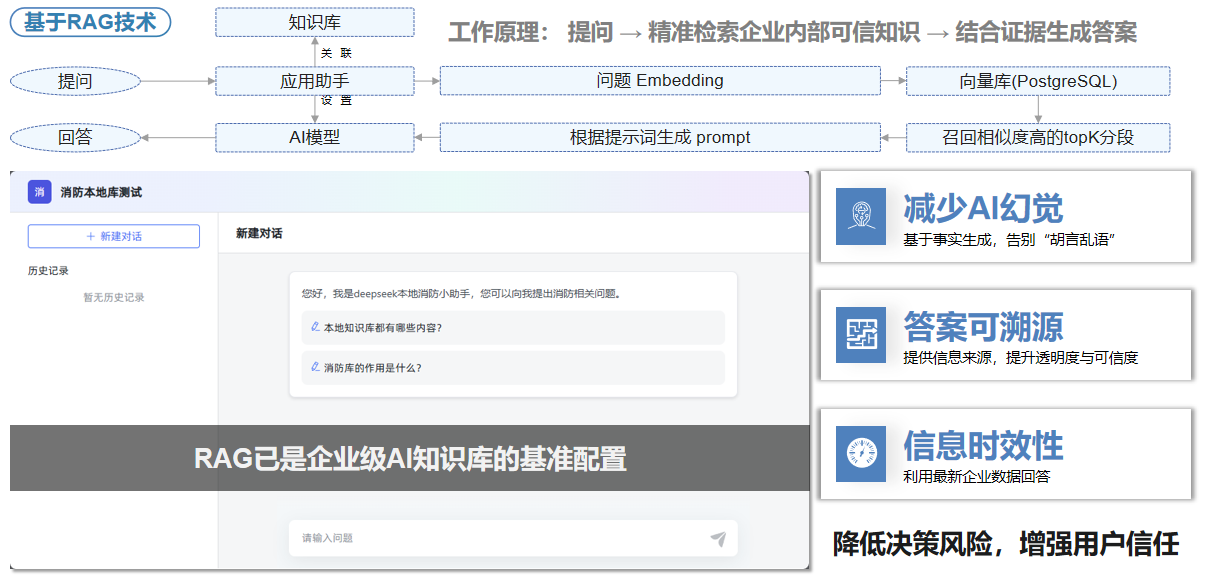Click the 问题 Embedding flowchart box

(660, 81)
